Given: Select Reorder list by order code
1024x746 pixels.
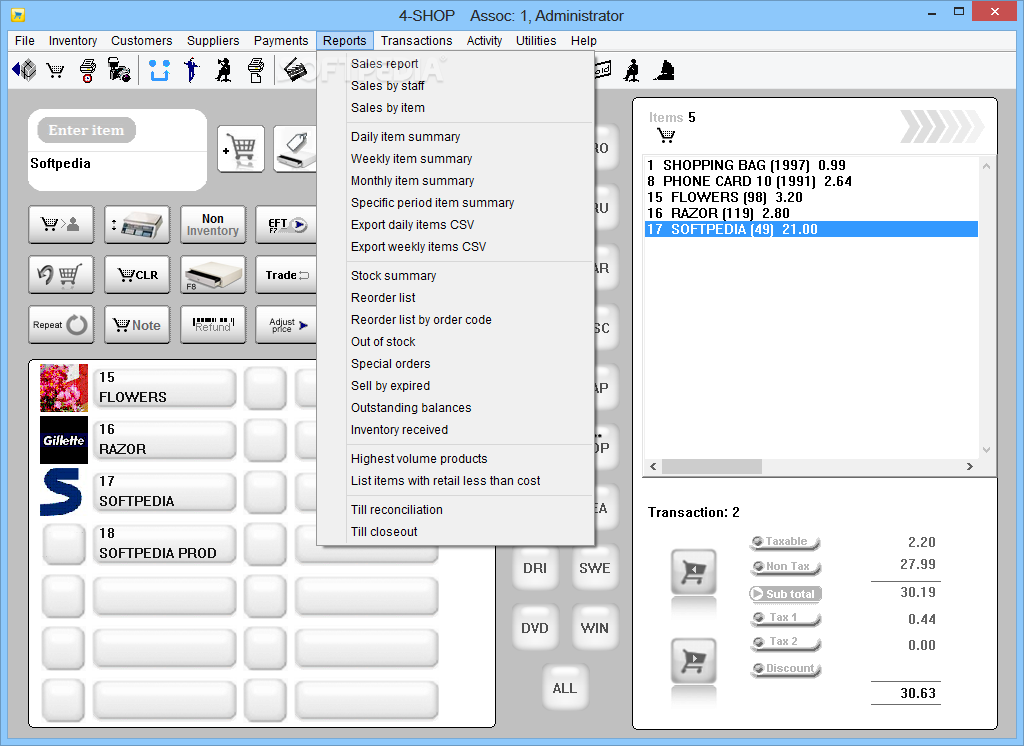Looking at the screenshot, I should pos(421,320).
